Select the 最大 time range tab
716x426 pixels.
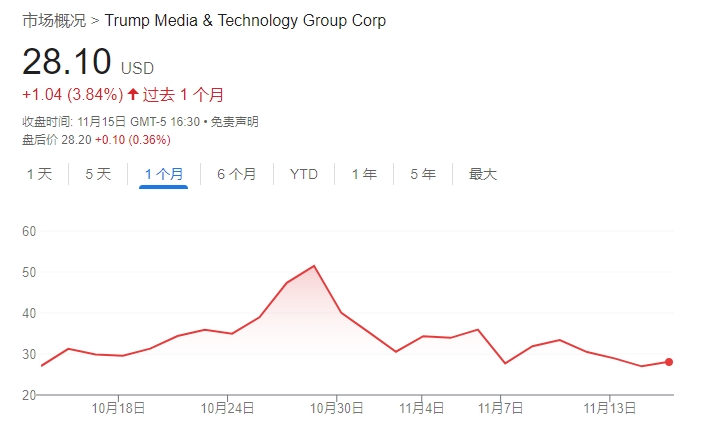pyautogui.click(x=483, y=174)
